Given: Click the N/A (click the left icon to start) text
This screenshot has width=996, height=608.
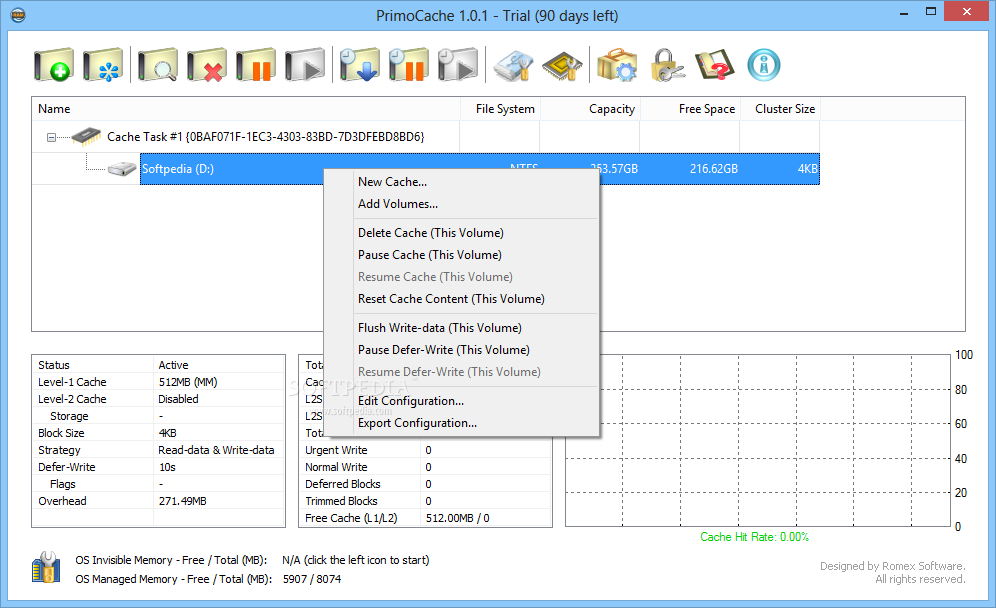Looking at the screenshot, I should (356, 560).
